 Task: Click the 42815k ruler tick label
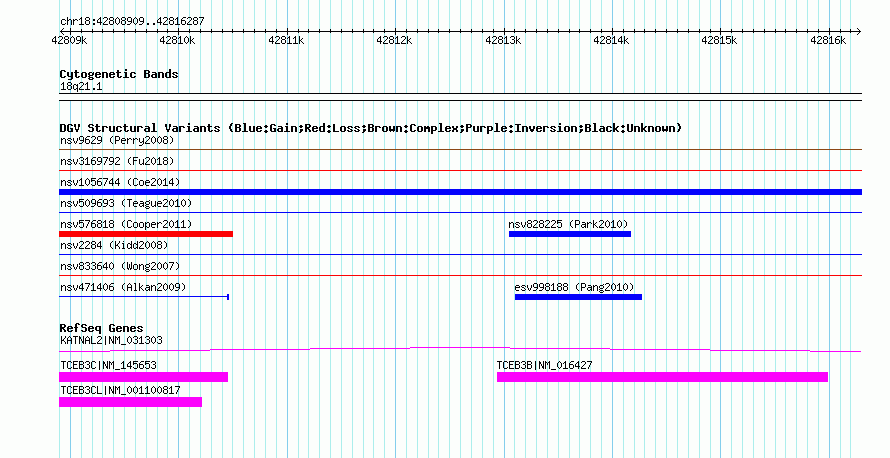(719, 40)
